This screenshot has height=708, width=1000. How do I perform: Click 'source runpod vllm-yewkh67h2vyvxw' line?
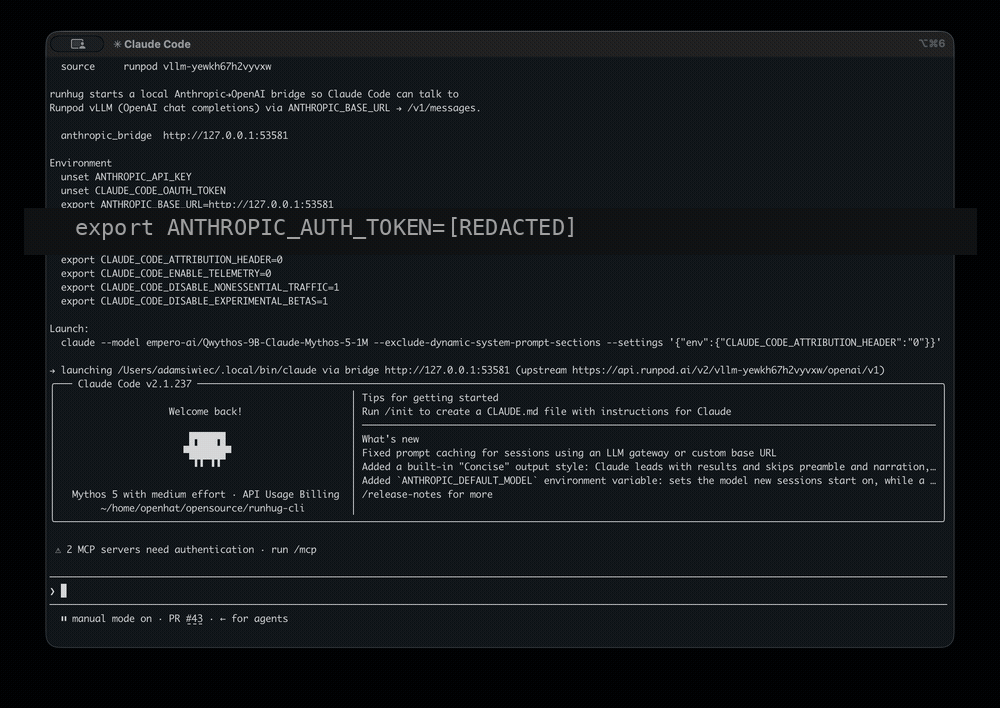[x=166, y=66]
